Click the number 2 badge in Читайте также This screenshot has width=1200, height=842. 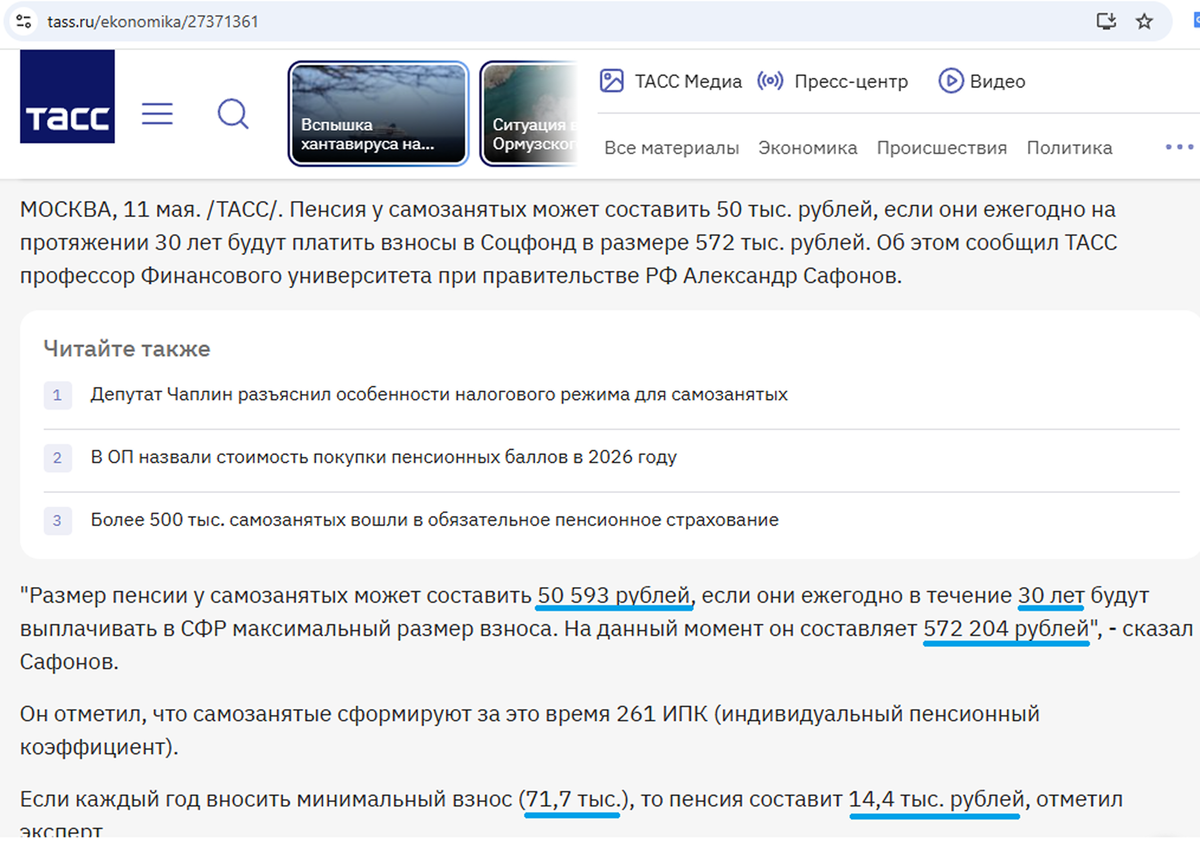coord(58,458)
